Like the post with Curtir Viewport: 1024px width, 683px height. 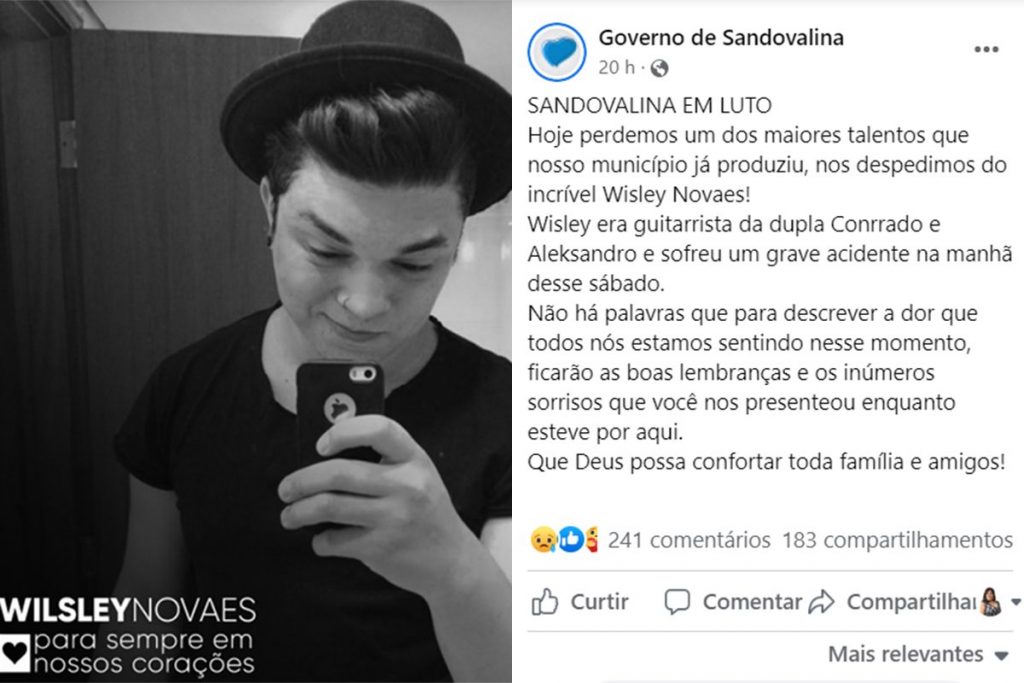[580, 601]
